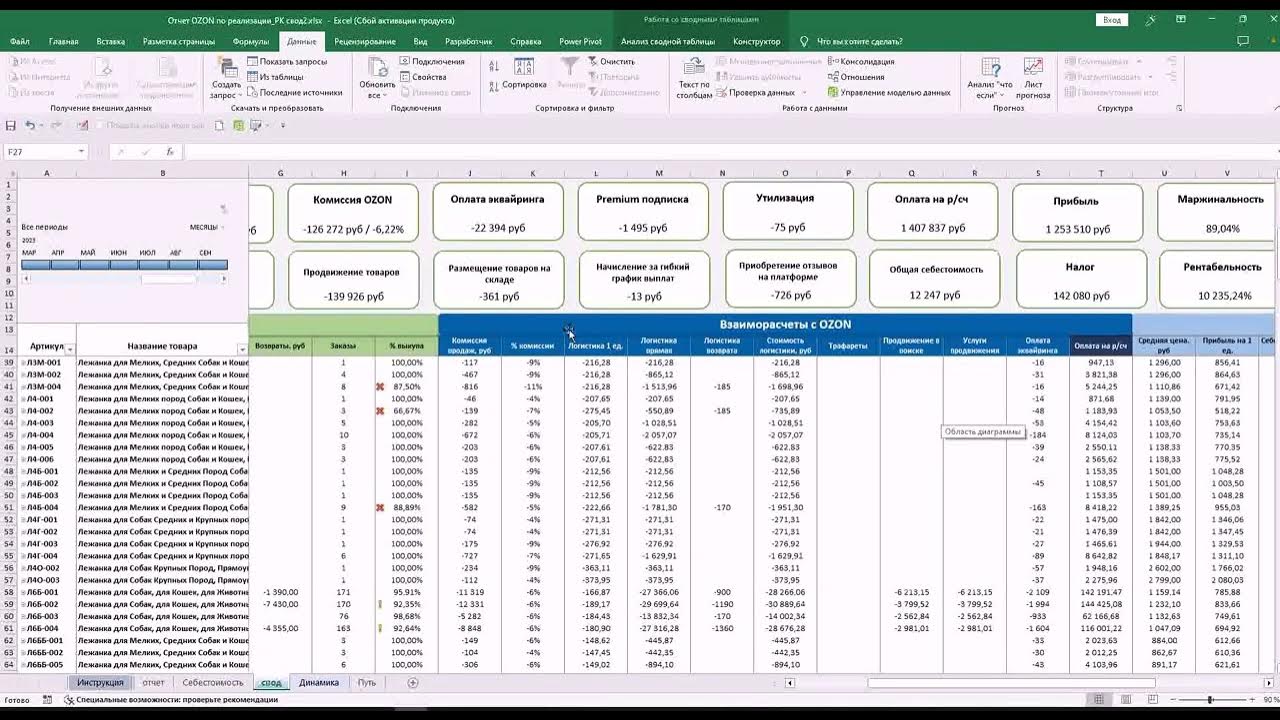The image size is (1280, 720).
Task: Open МЕСЯЦЫ timeline level dropdown
Action: tap(208, 227)
